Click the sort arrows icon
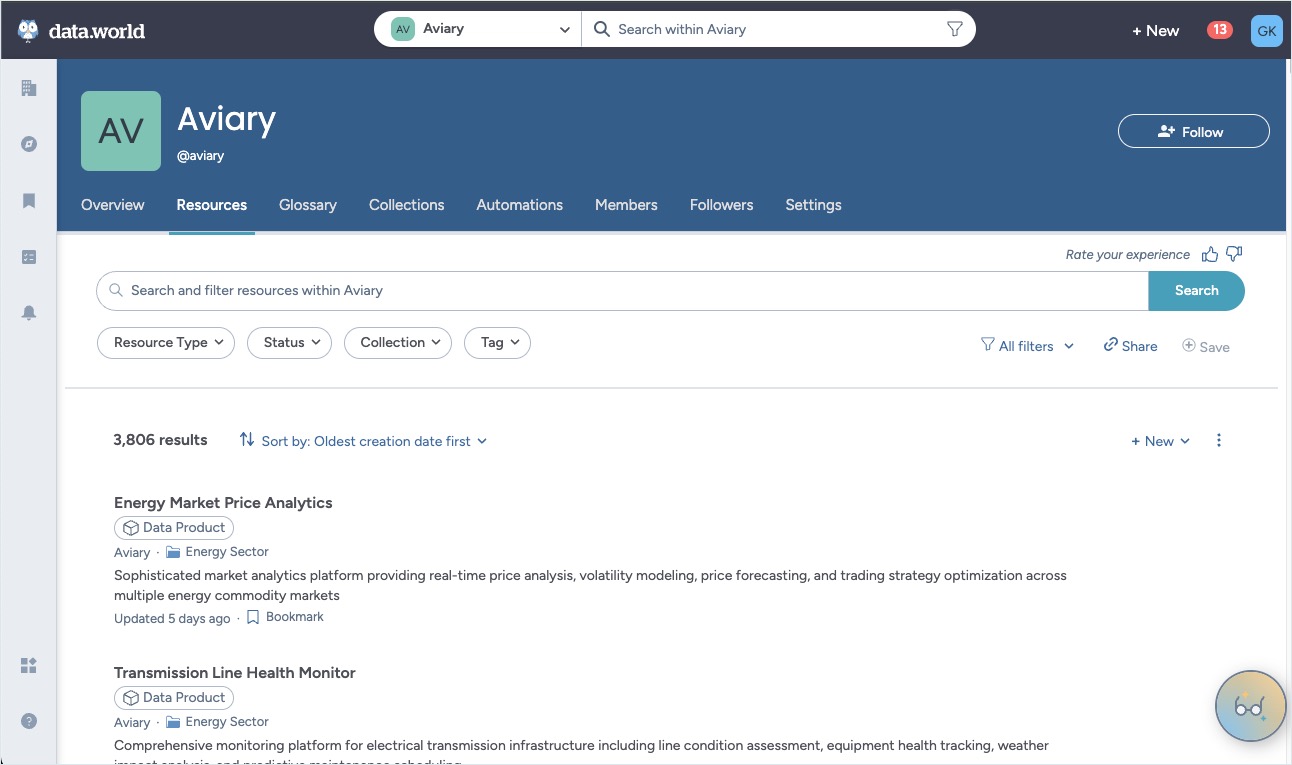 [x=247, y=440]
